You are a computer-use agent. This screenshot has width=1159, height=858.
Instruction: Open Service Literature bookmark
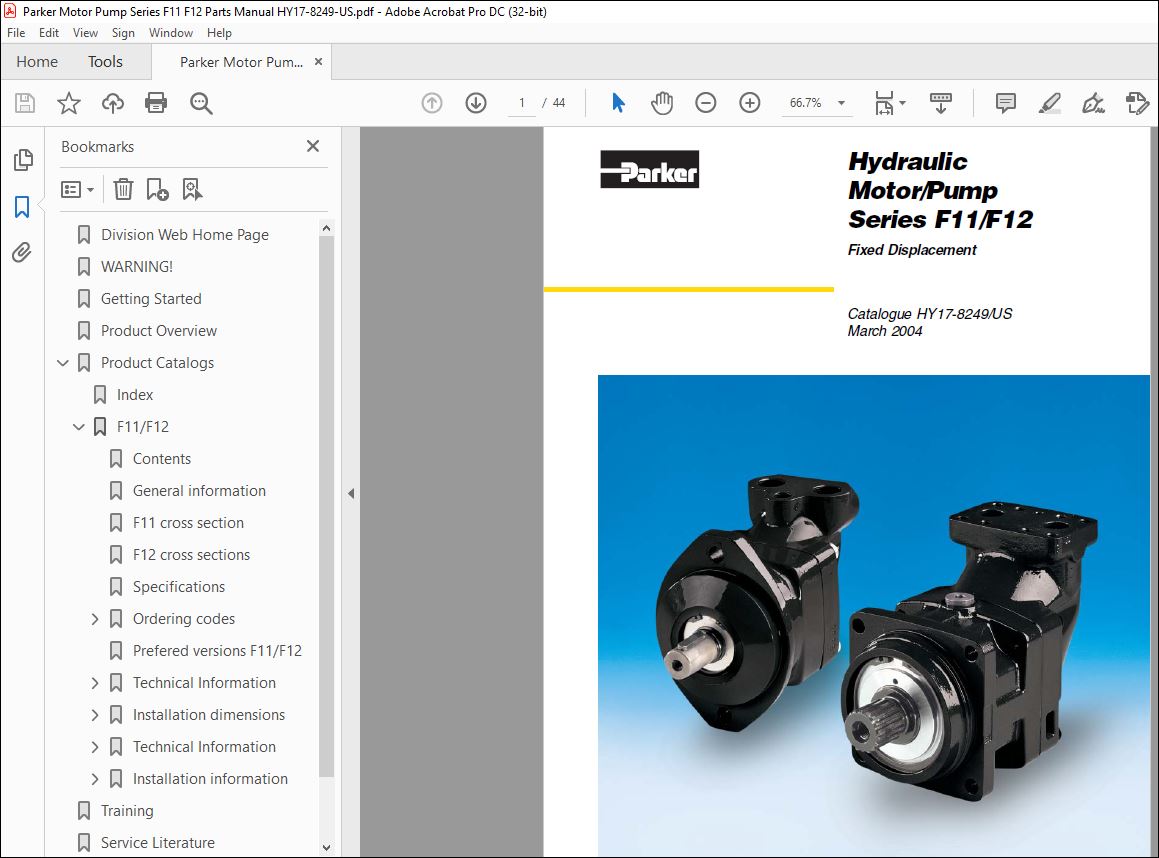pyautogui.click(x=157, y=843)
